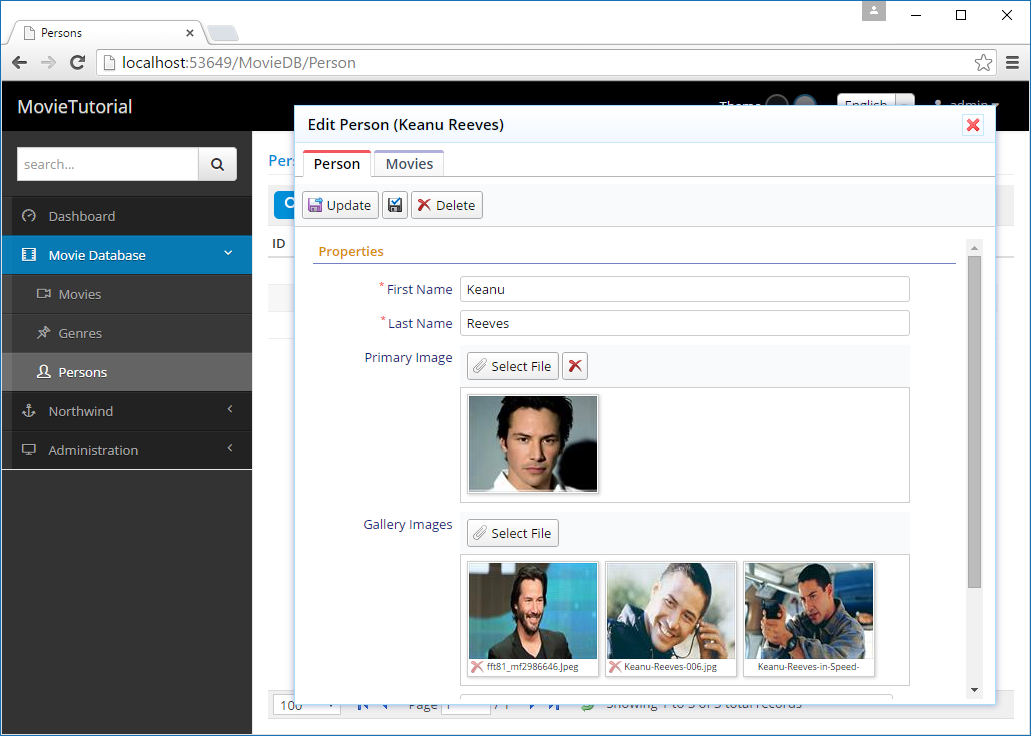Close the Edit Person dialog
Image resolution: width=1031 pixels, height=736 pixels.
click(x=973, y=125)
